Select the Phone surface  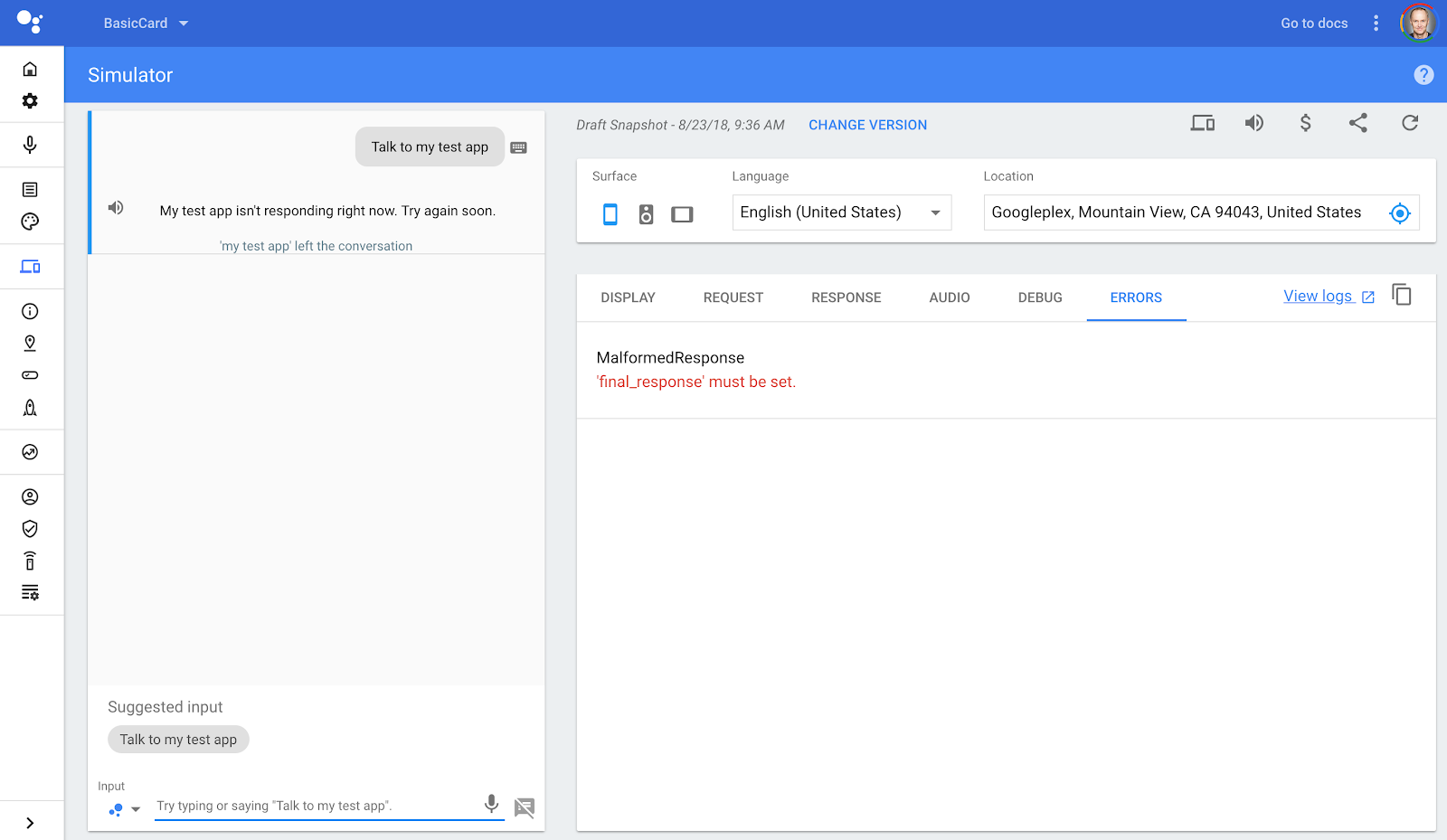(x=610, y=214)
